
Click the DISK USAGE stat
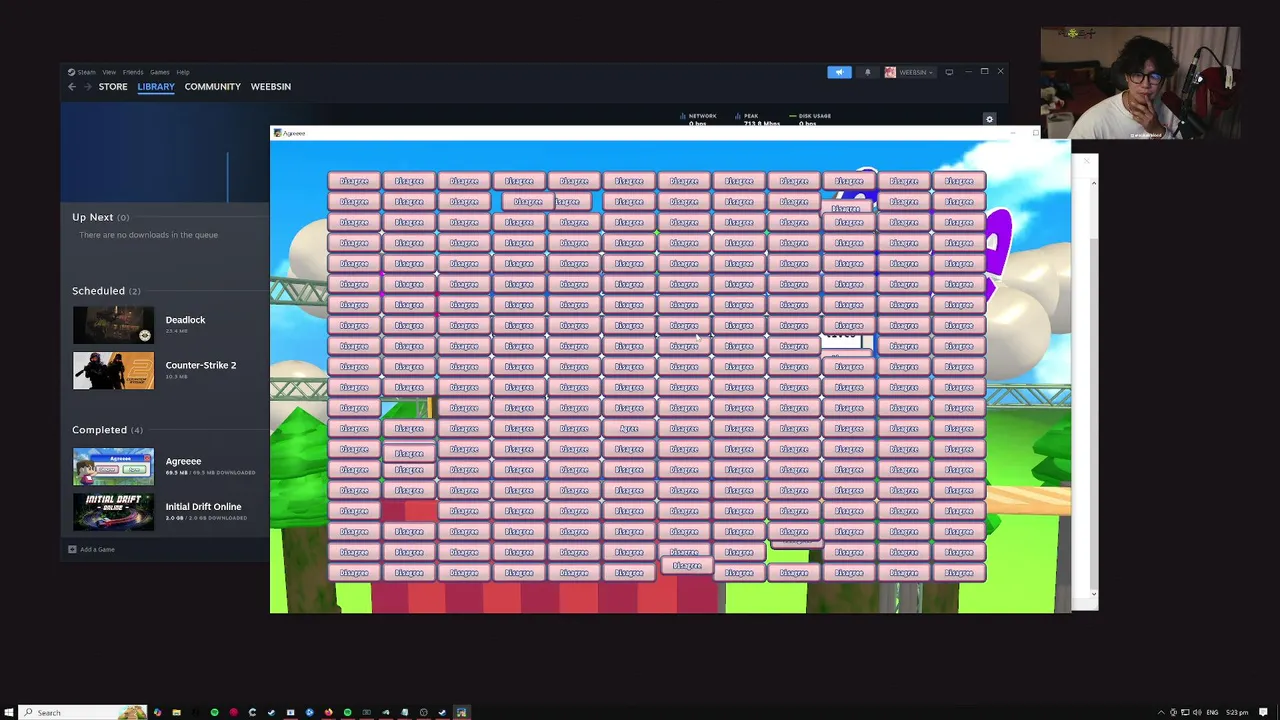click(809, 119)
